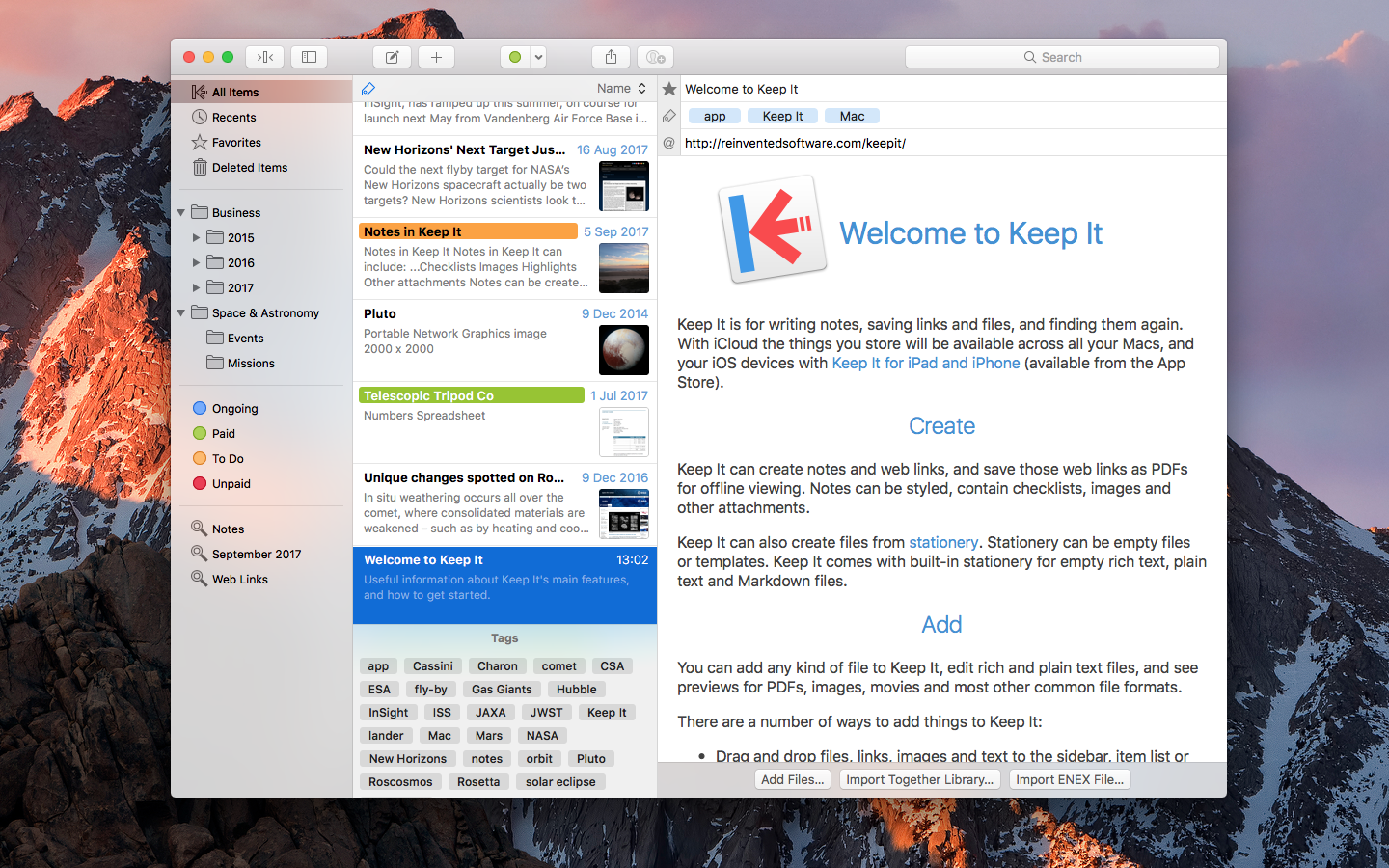Open the New Horizons' Next Target list item

[504, 176]
